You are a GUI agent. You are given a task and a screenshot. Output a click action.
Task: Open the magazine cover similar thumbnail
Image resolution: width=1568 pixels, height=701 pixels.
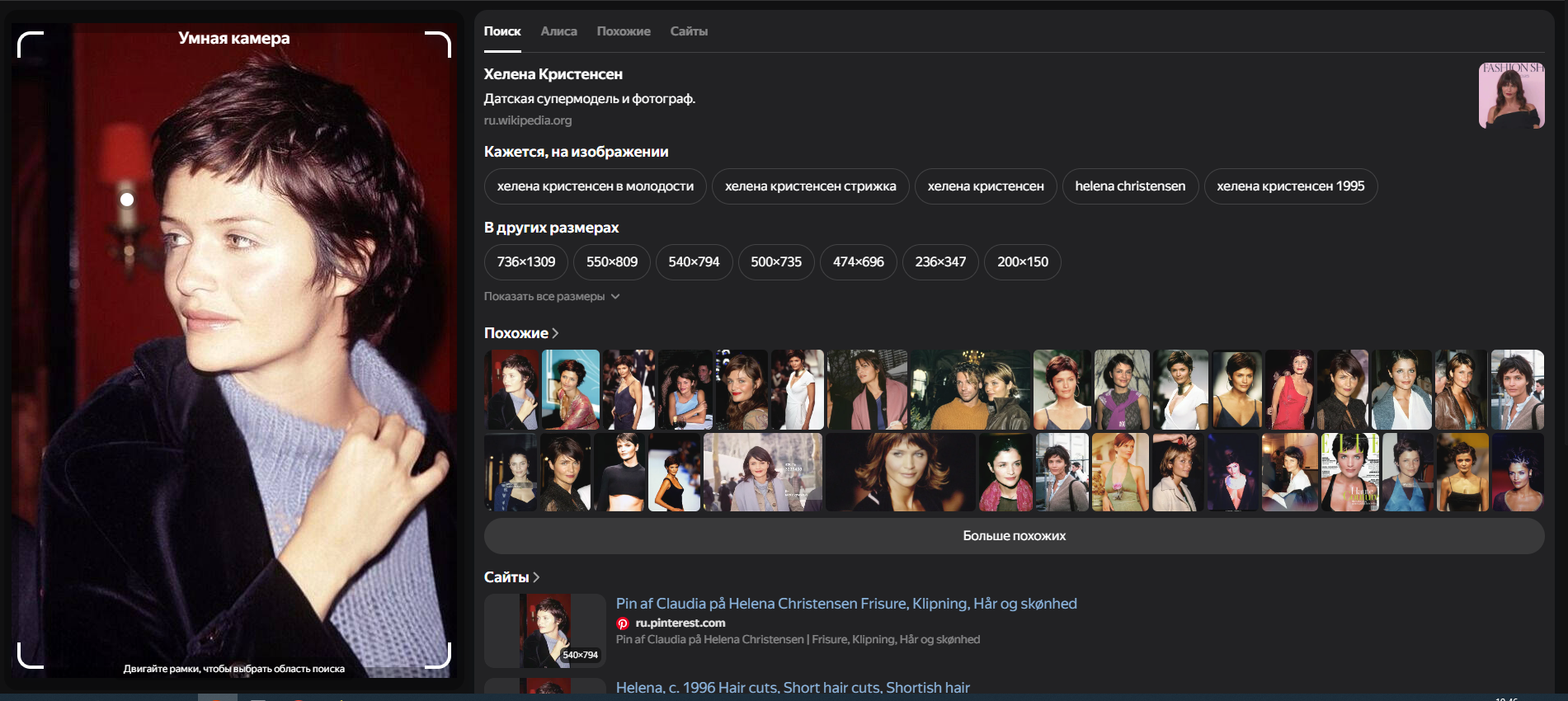1349,473
